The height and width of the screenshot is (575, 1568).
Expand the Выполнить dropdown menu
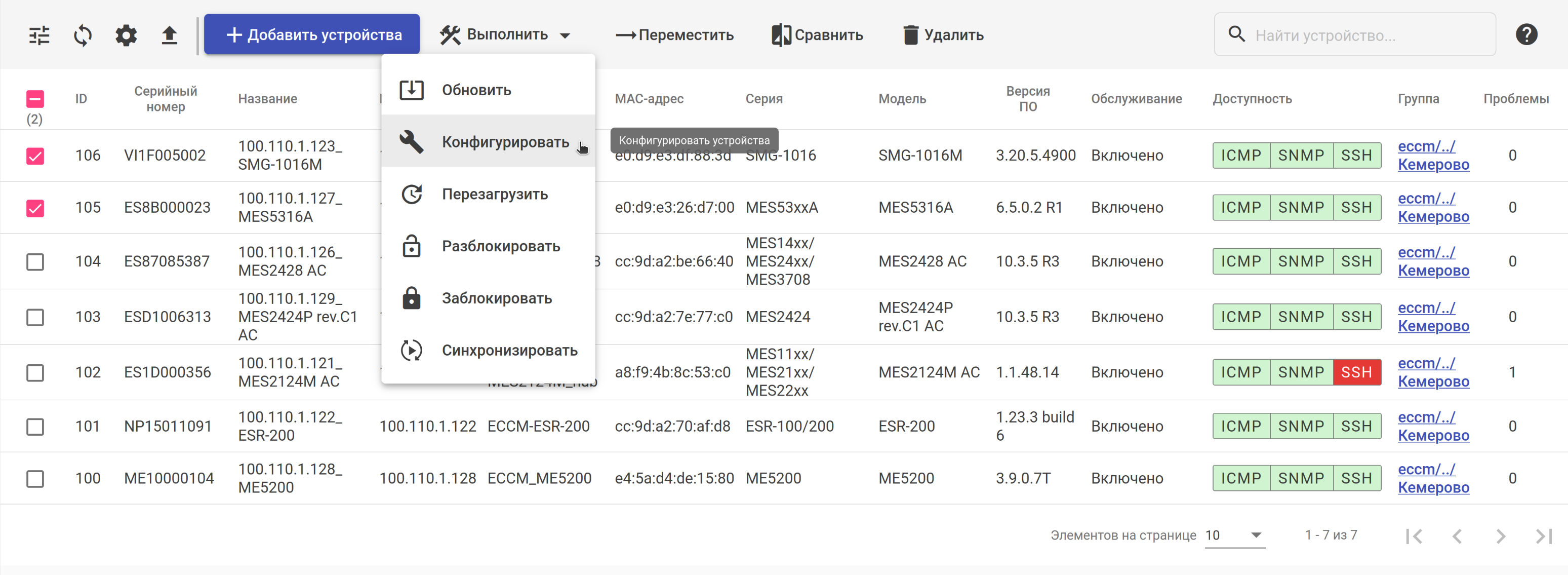(505, 35)
